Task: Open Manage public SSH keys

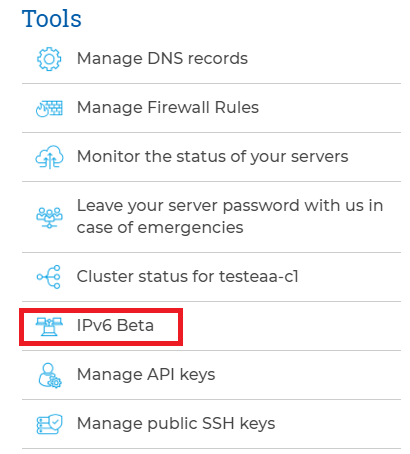Action: (x=176, y=424)
